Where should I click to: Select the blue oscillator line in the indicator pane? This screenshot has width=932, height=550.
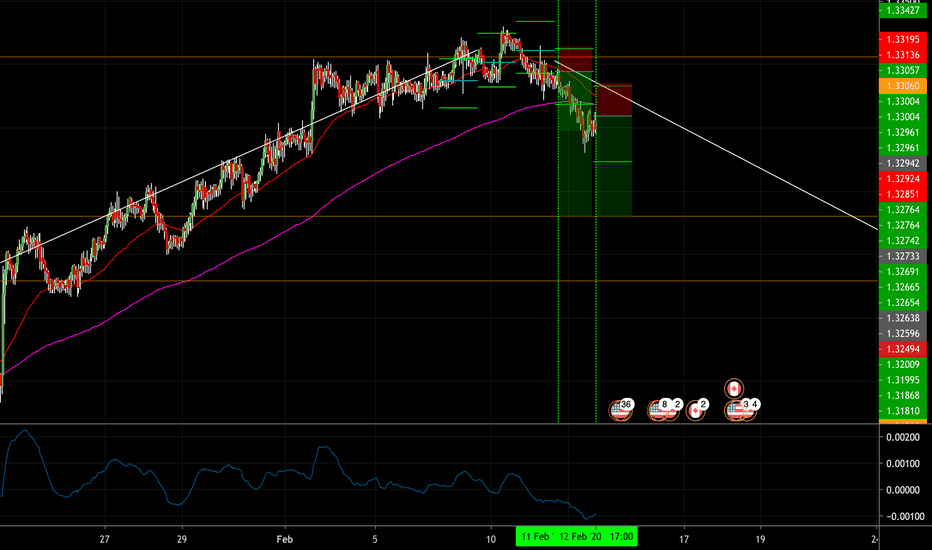pyautogui.click(x=297, y=471)
